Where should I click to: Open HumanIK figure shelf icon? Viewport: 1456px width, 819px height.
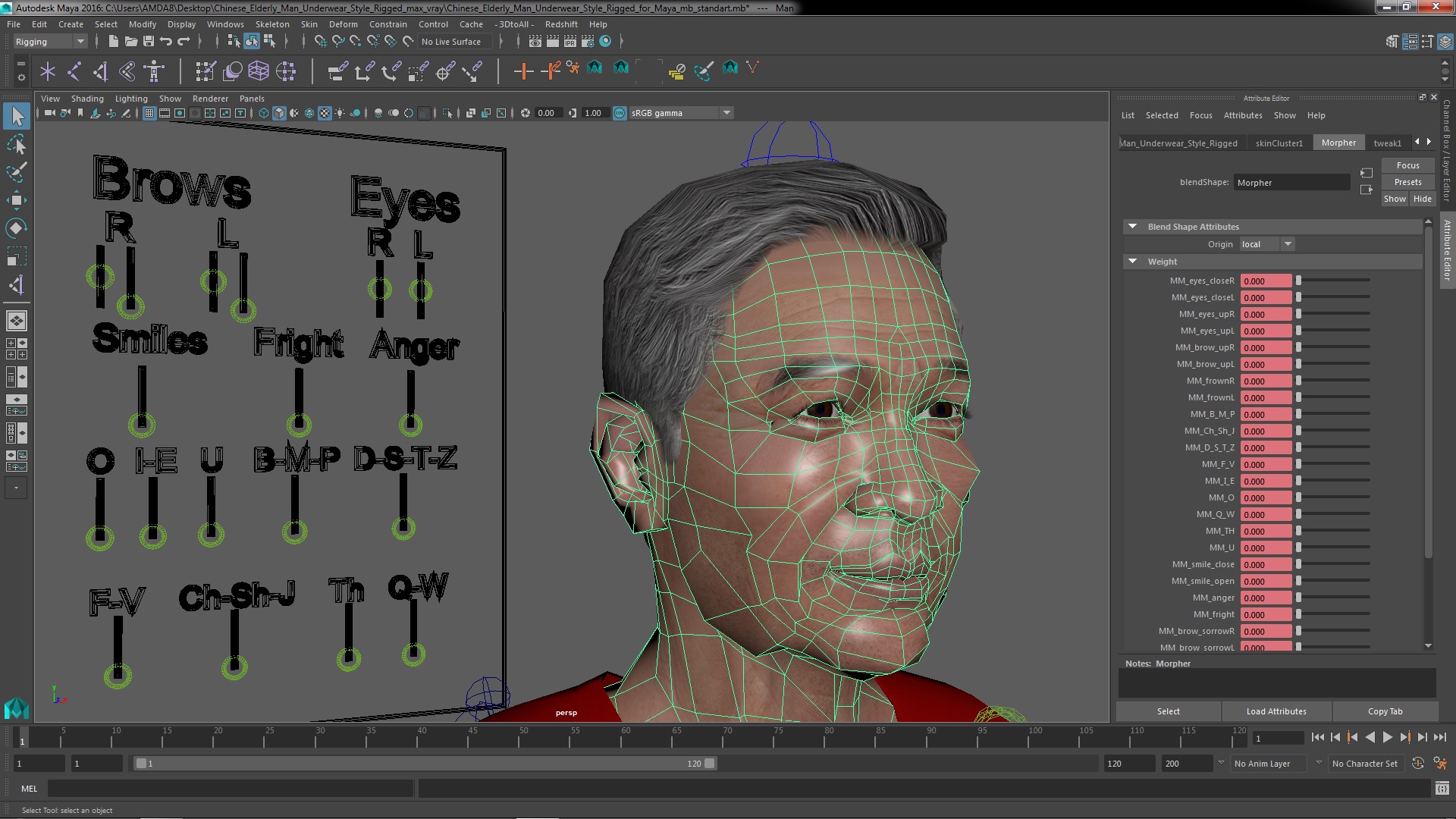click(x=154, y=71)
